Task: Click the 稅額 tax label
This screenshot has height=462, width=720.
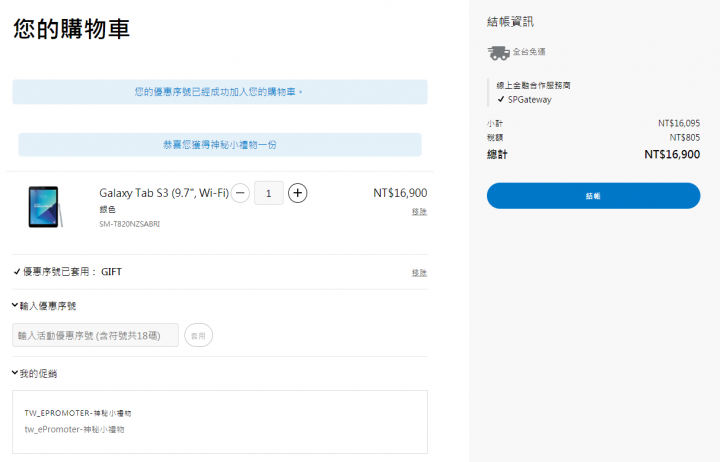Action: coord(495,137)
